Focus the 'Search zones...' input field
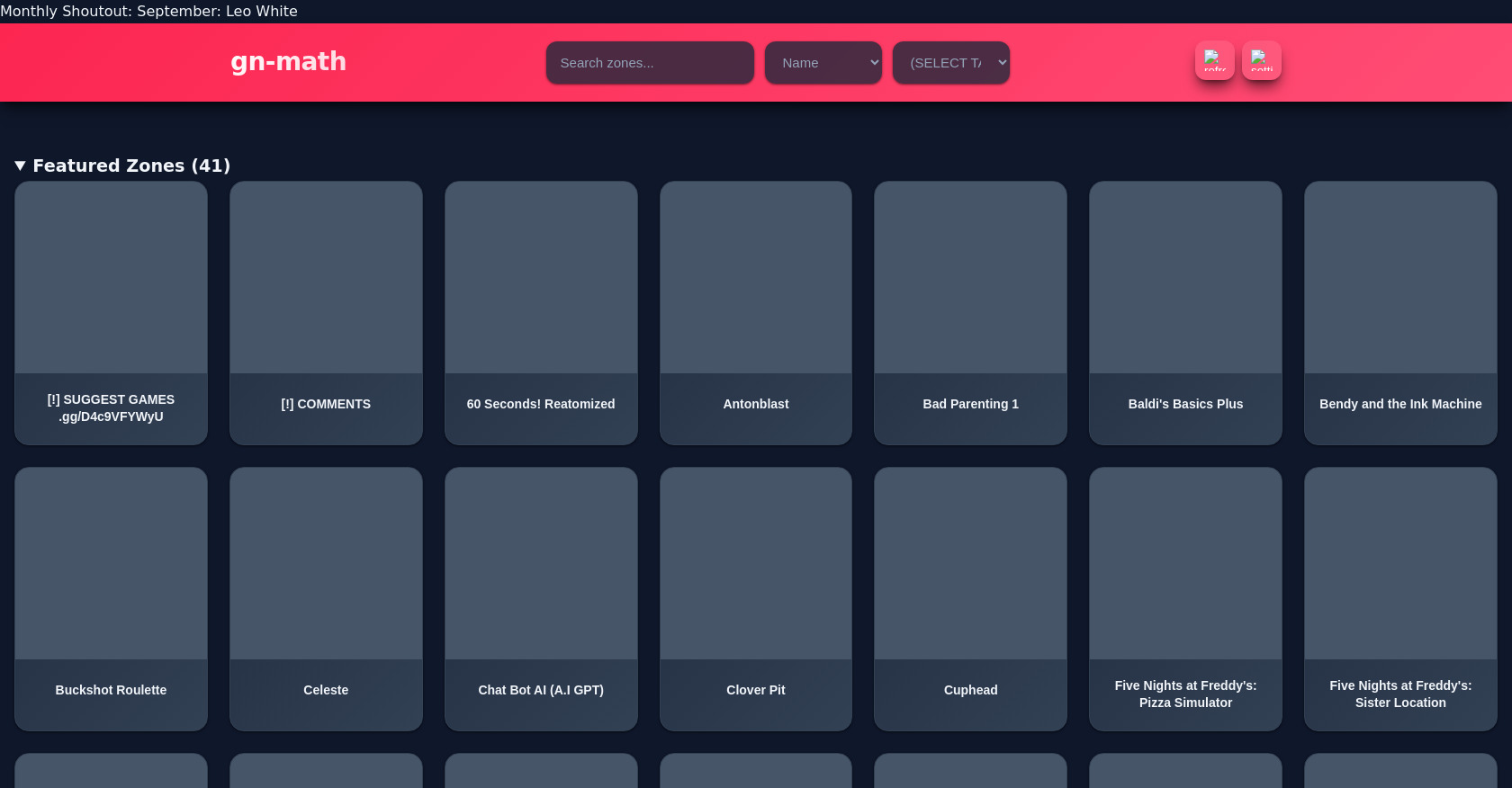Screen dimensions: 1512x788 click(650, 63)
